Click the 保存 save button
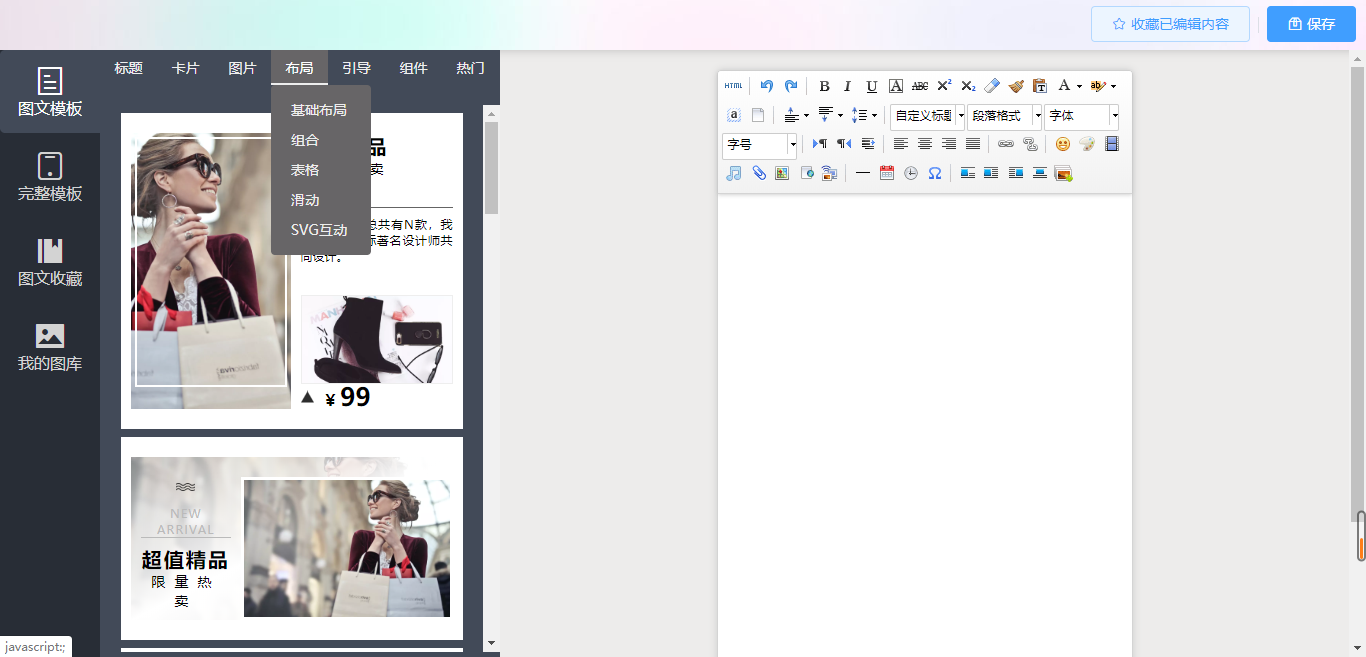The width and height of the screenshot is (1366, 657). (x=1311, y=24)
